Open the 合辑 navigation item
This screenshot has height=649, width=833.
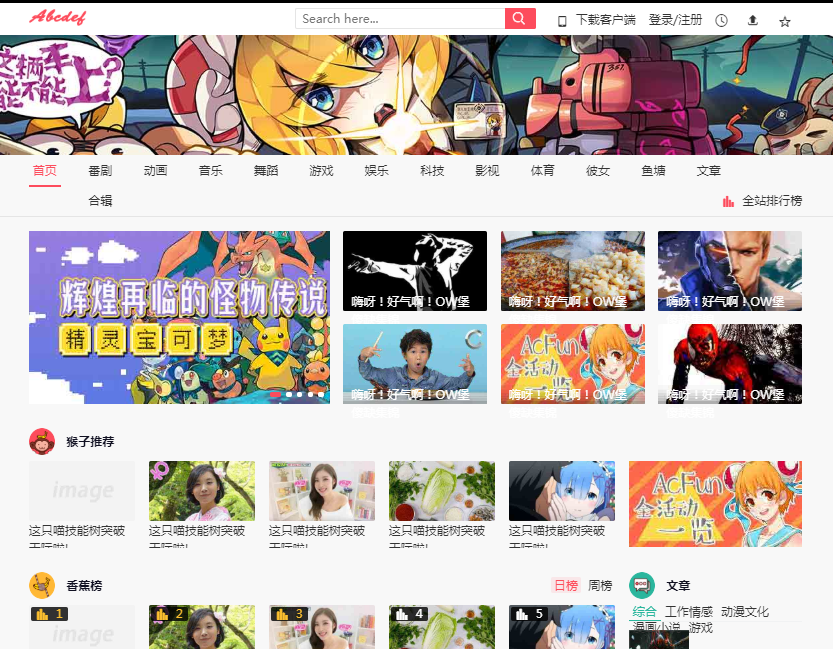100,201
